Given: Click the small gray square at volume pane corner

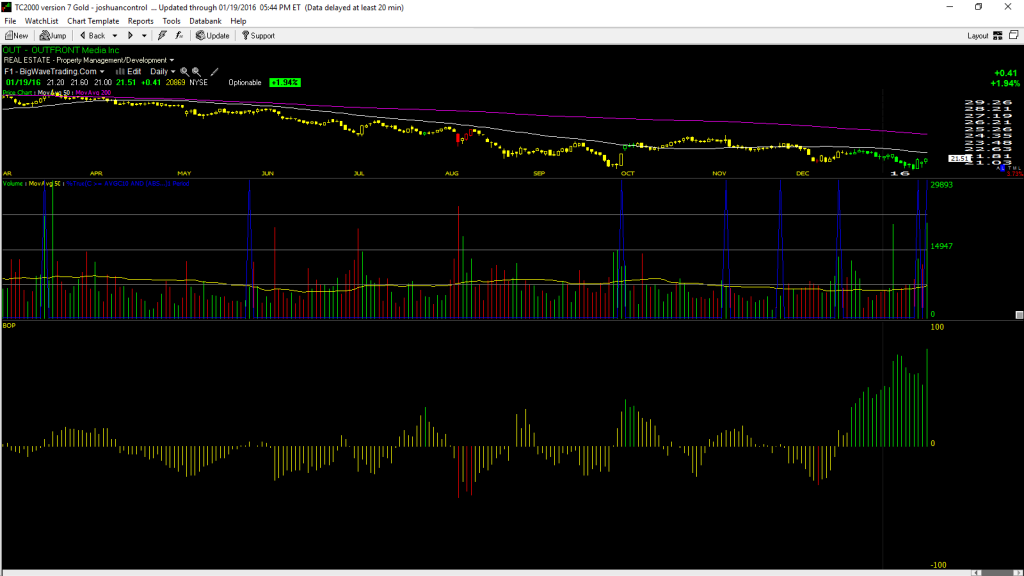Looking at the screenshot, I should pos(1019,315).
